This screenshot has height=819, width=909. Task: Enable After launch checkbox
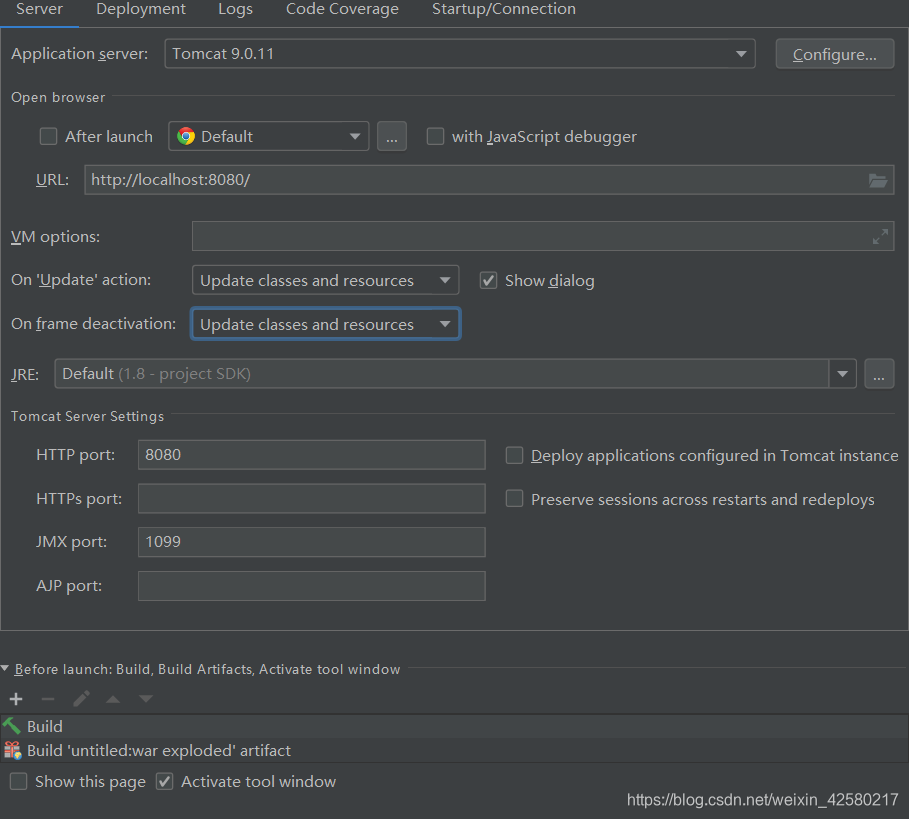pyautogui.click(x=48, y=136)
